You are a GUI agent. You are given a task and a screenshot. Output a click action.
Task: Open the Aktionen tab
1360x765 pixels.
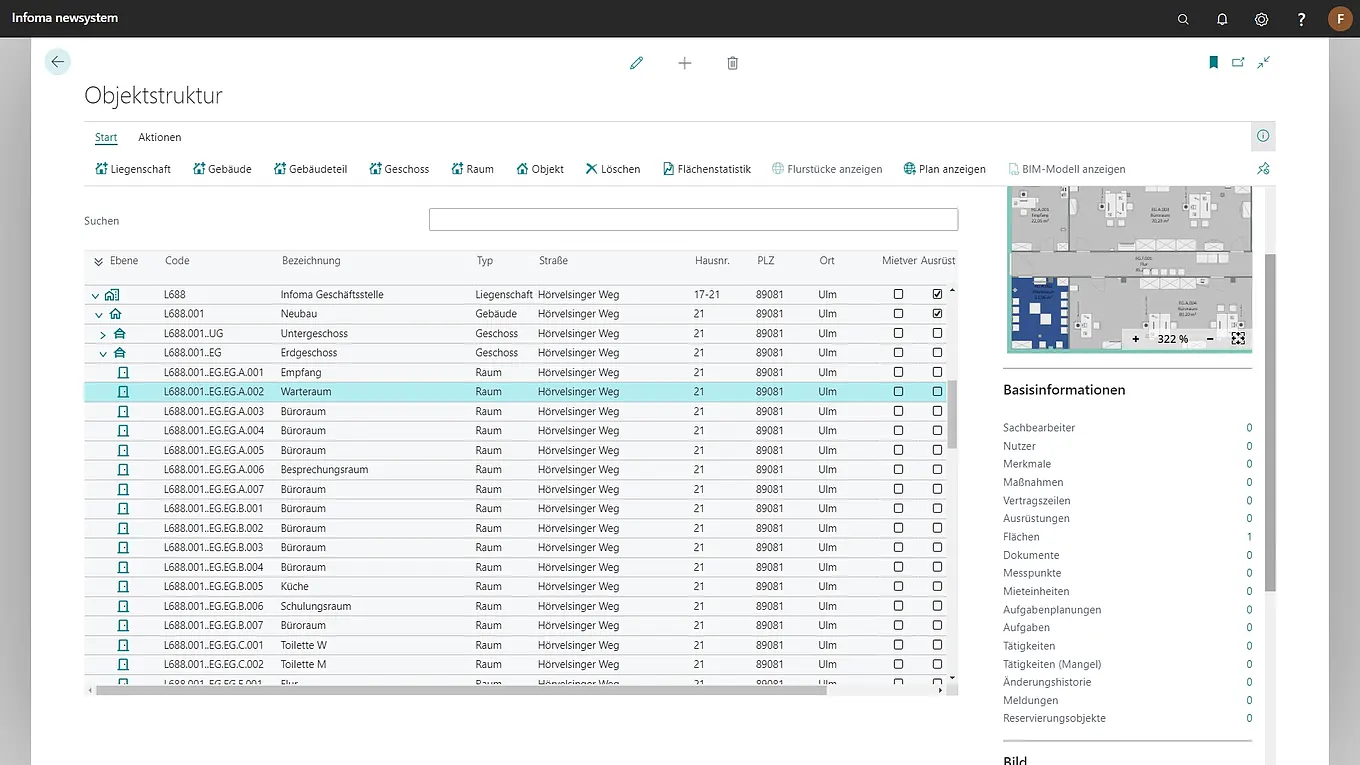pyautogui.click(x=159, y=137)
